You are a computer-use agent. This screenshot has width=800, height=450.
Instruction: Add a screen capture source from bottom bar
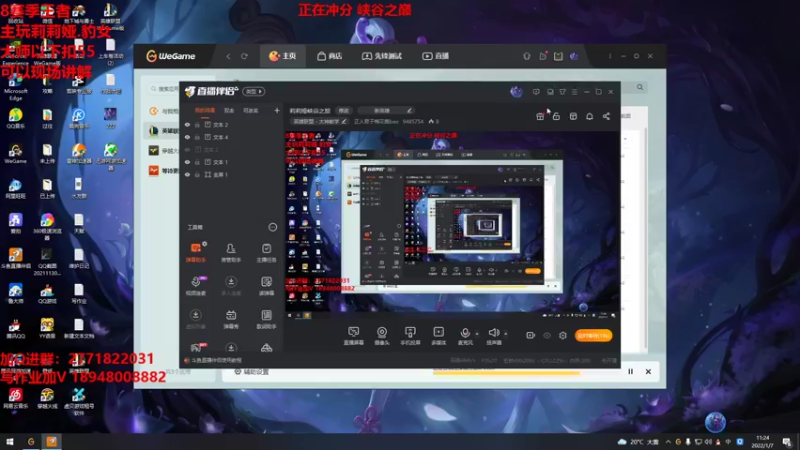click(354, 336)
